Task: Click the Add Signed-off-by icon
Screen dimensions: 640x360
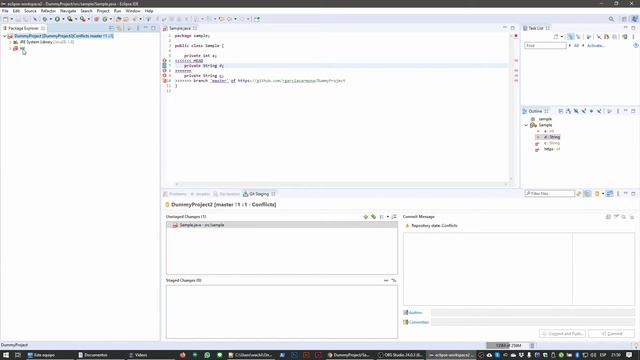Action: [x=616, y=217]
